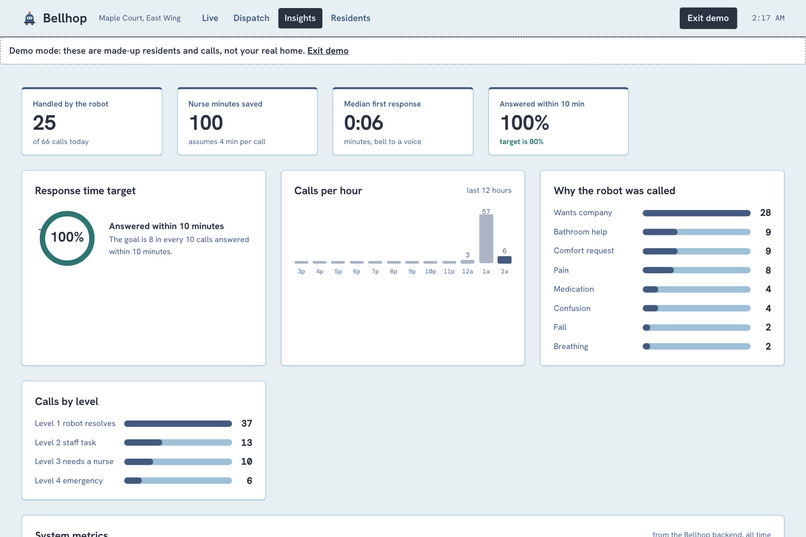
Task: Click the Maple Court, East Wing label
Action: click(139, 18)
